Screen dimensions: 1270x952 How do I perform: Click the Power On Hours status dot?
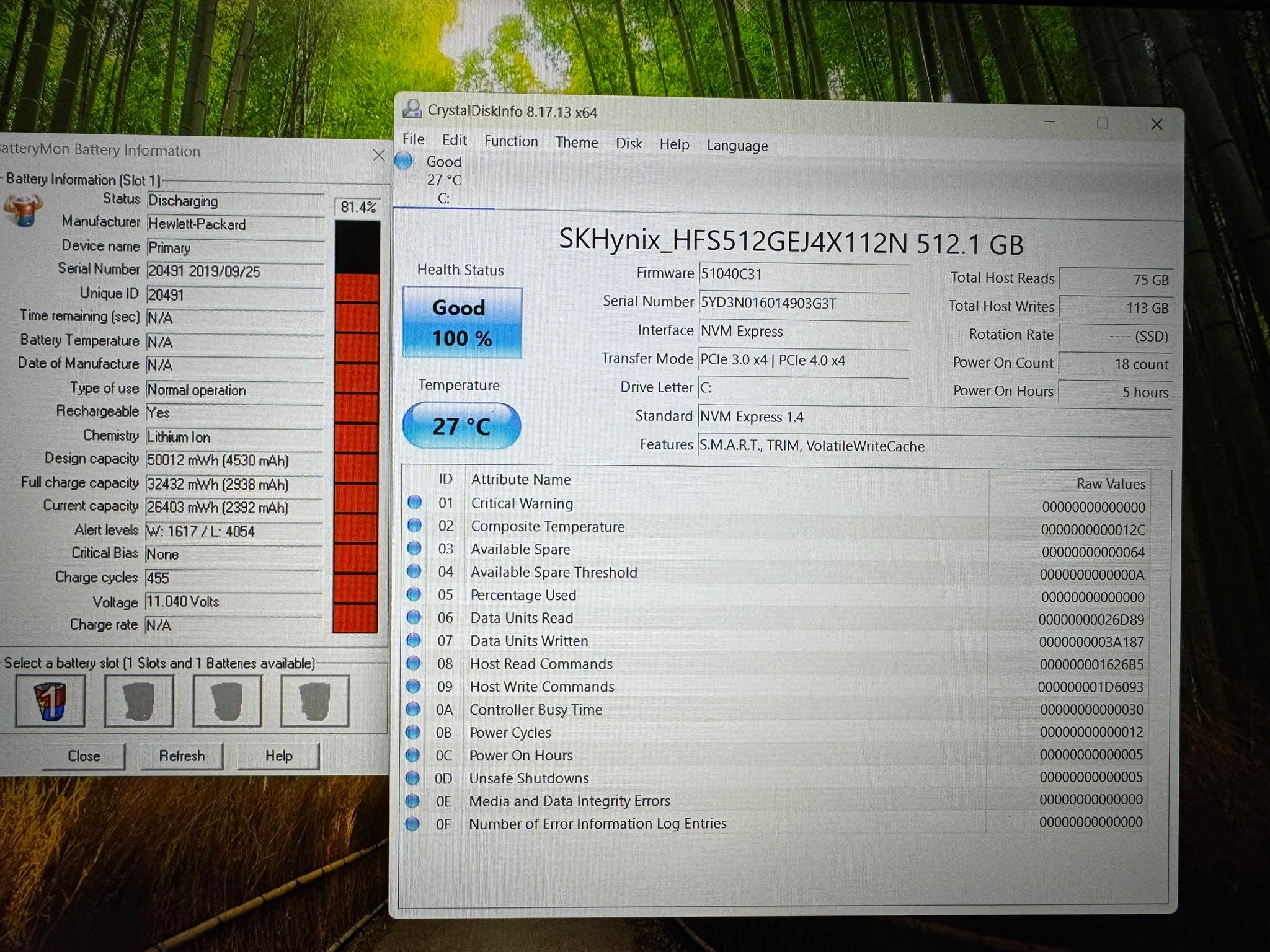tap(413, 755)
